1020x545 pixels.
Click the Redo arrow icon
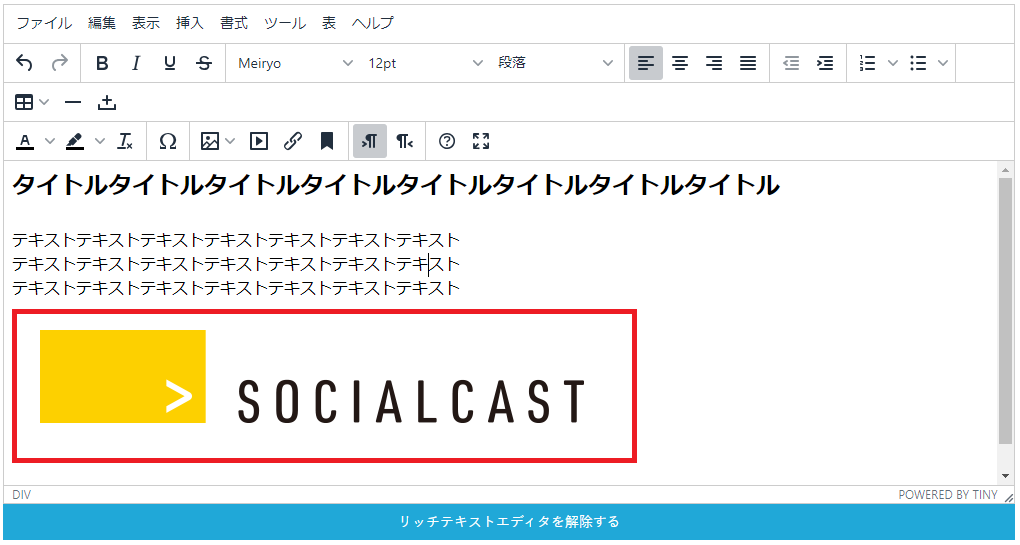(60, 63)
